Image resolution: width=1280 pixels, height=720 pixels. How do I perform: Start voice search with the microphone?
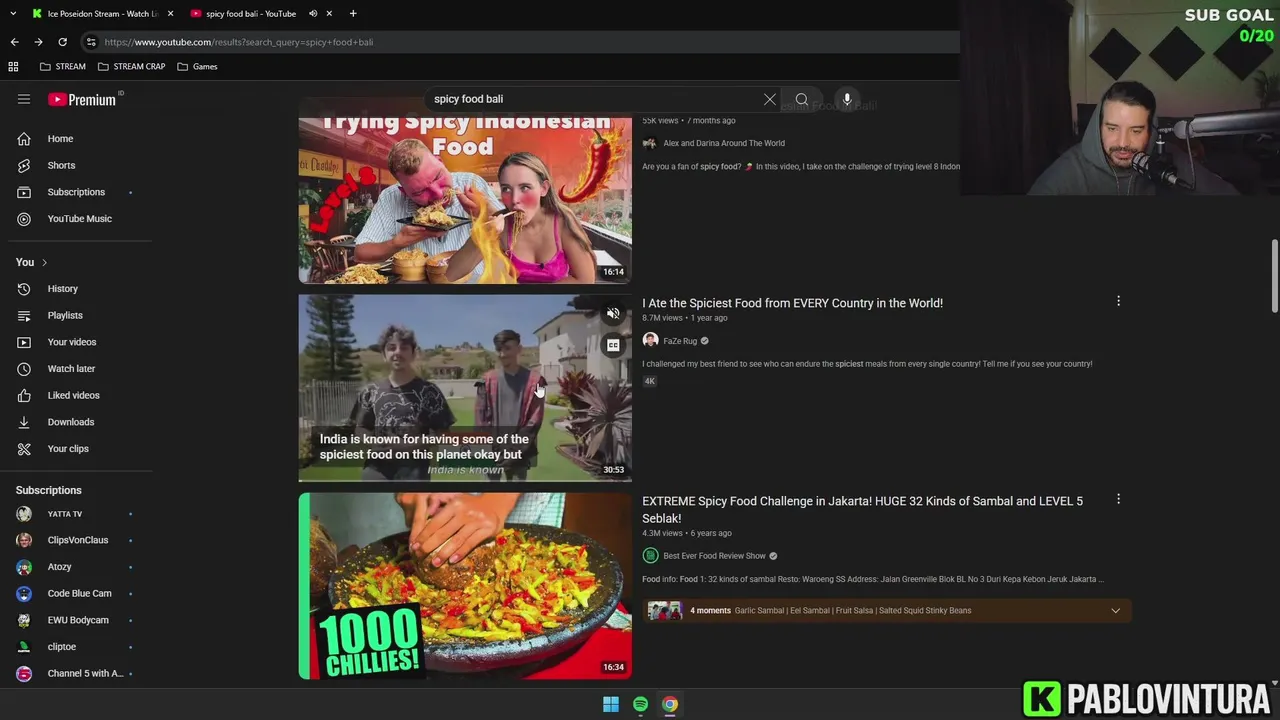[847, 99]
